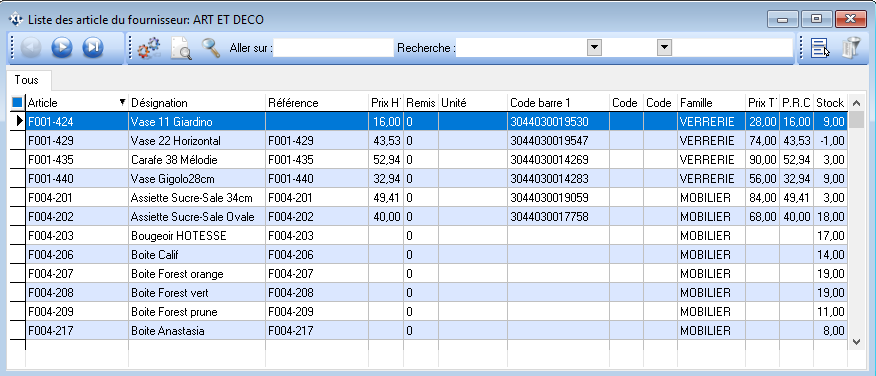Click the trash bin delete icon
This screenshot has height=376, width=876.
850,49
